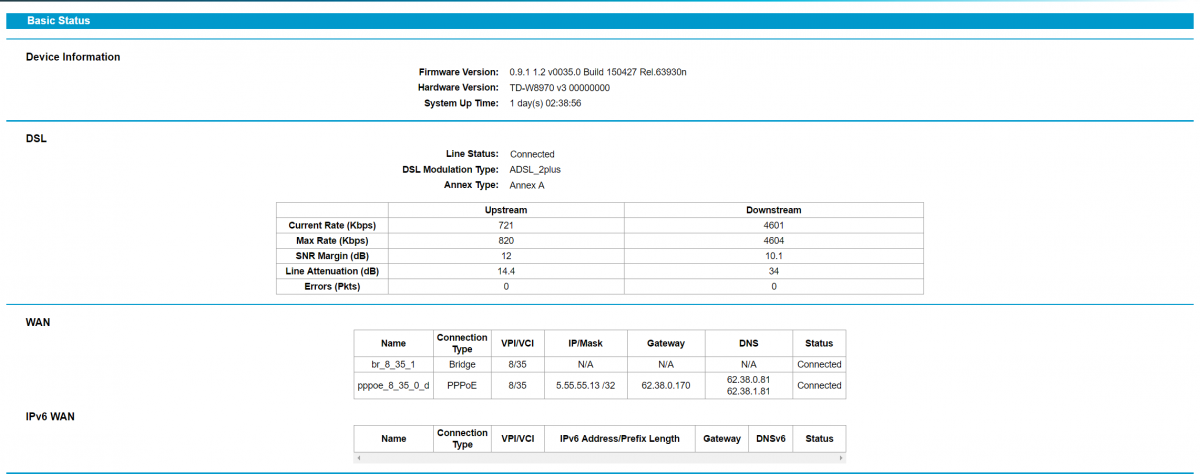The height and width of the screenshot is (474, 1200).
Task: Select the pppoe_8_35_0_d connection name
Action: pyautogui.click(x=394, y=385)
